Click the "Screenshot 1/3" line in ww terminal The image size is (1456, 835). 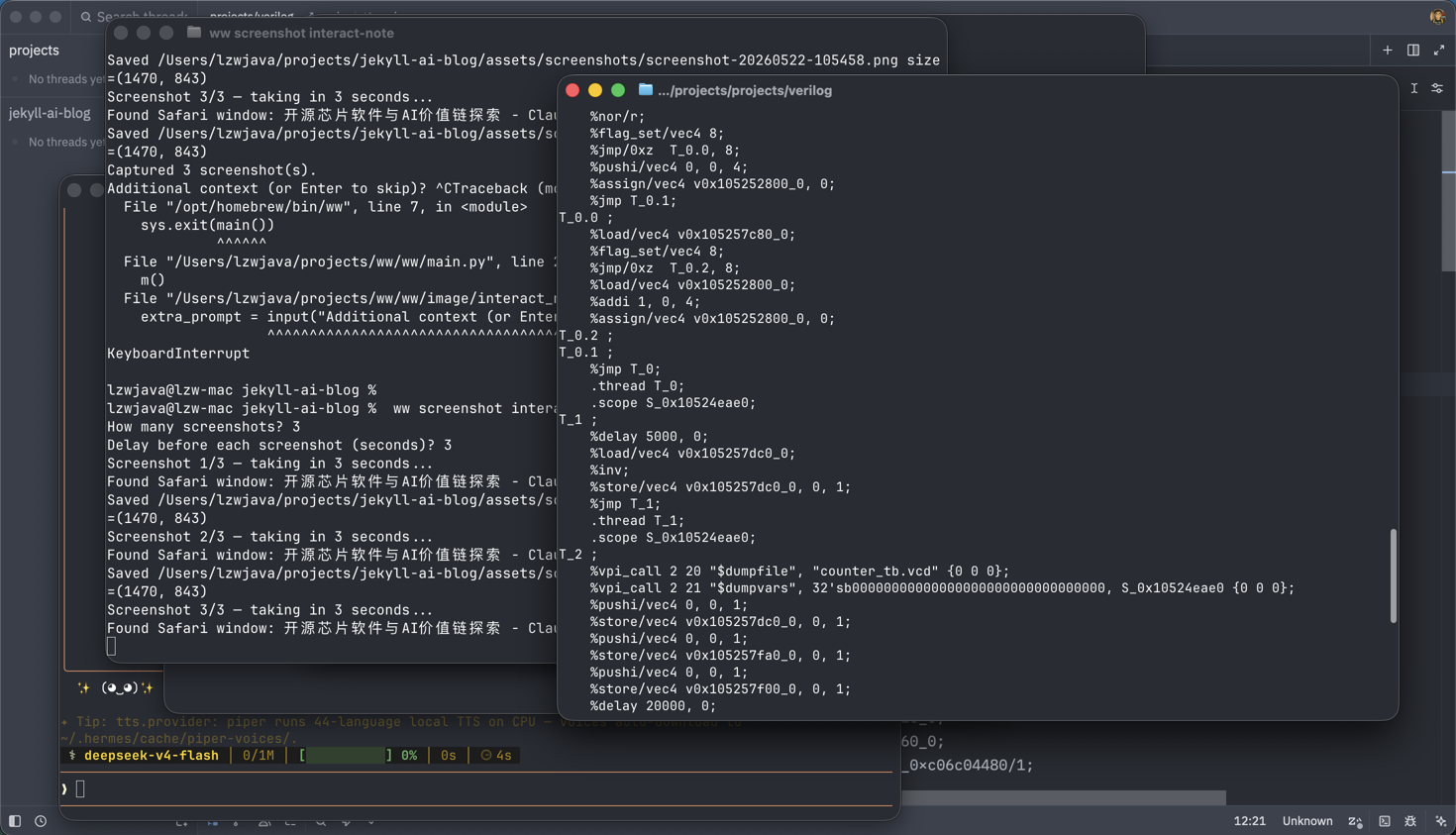pyautogui.click(x=269, y=464)
